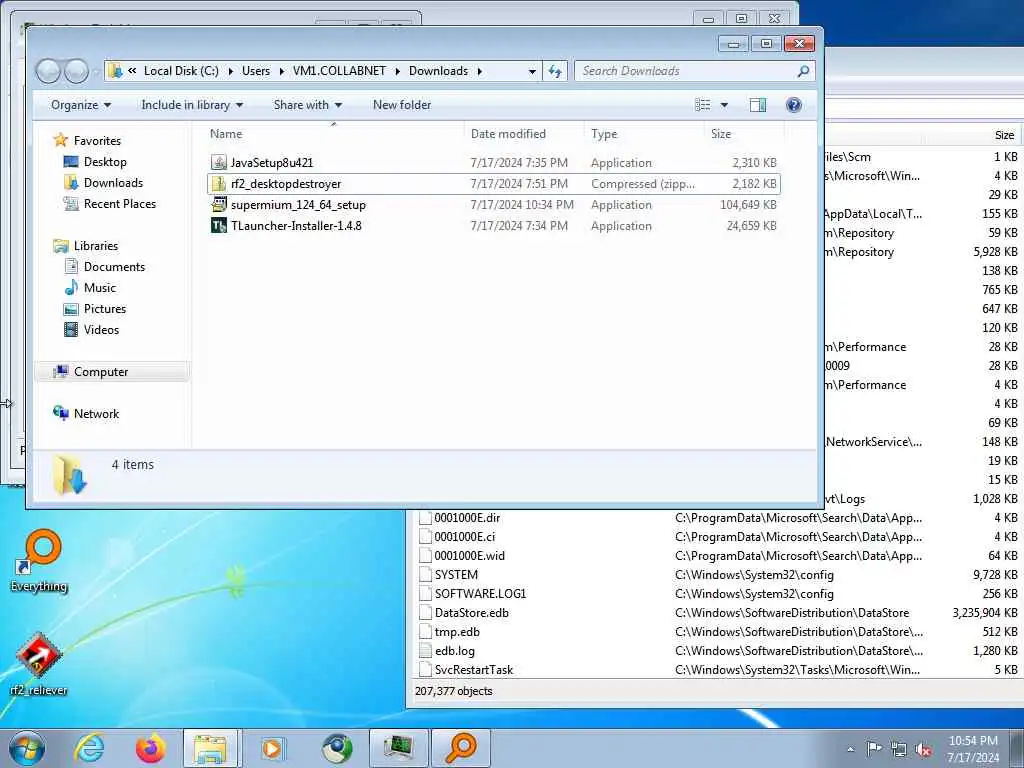
Task: Launch Internet Explorer from taskbar
Action: point(89,748)
